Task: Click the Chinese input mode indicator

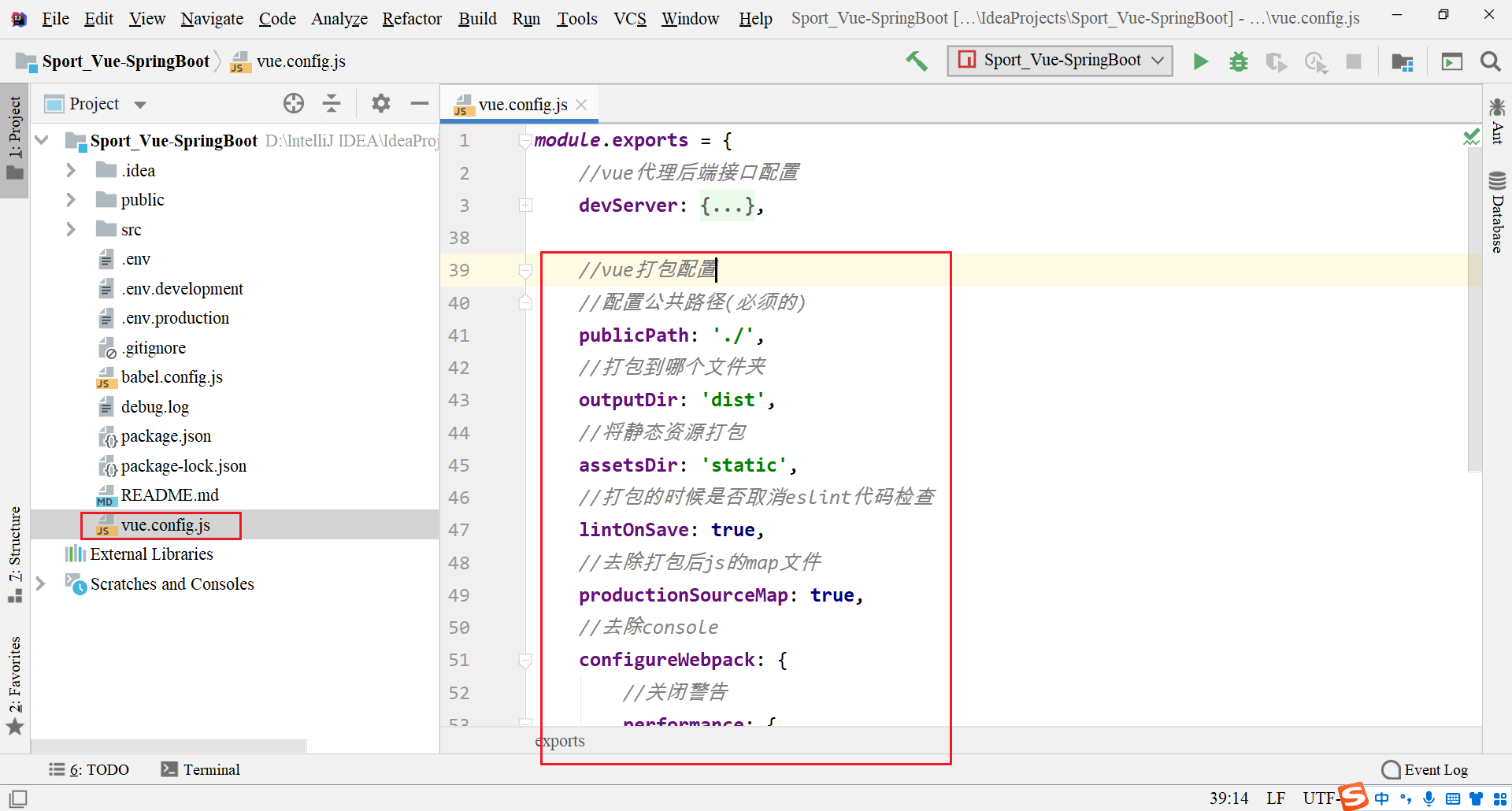Action: pyautogui.click(x=1382, y=798)
